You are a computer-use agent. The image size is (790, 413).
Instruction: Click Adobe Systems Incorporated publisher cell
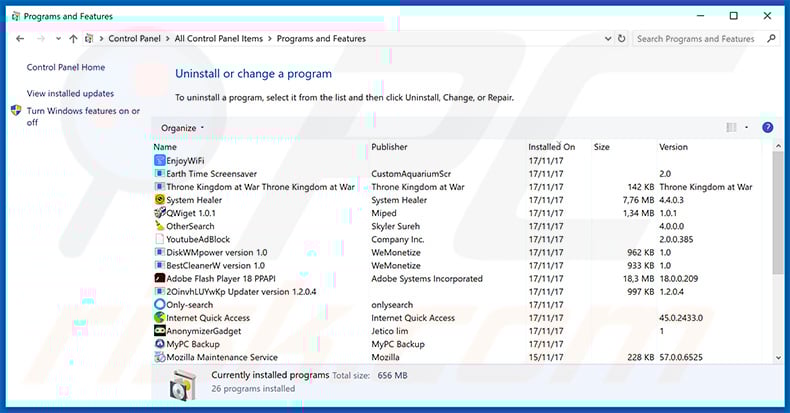click(427, 279)
